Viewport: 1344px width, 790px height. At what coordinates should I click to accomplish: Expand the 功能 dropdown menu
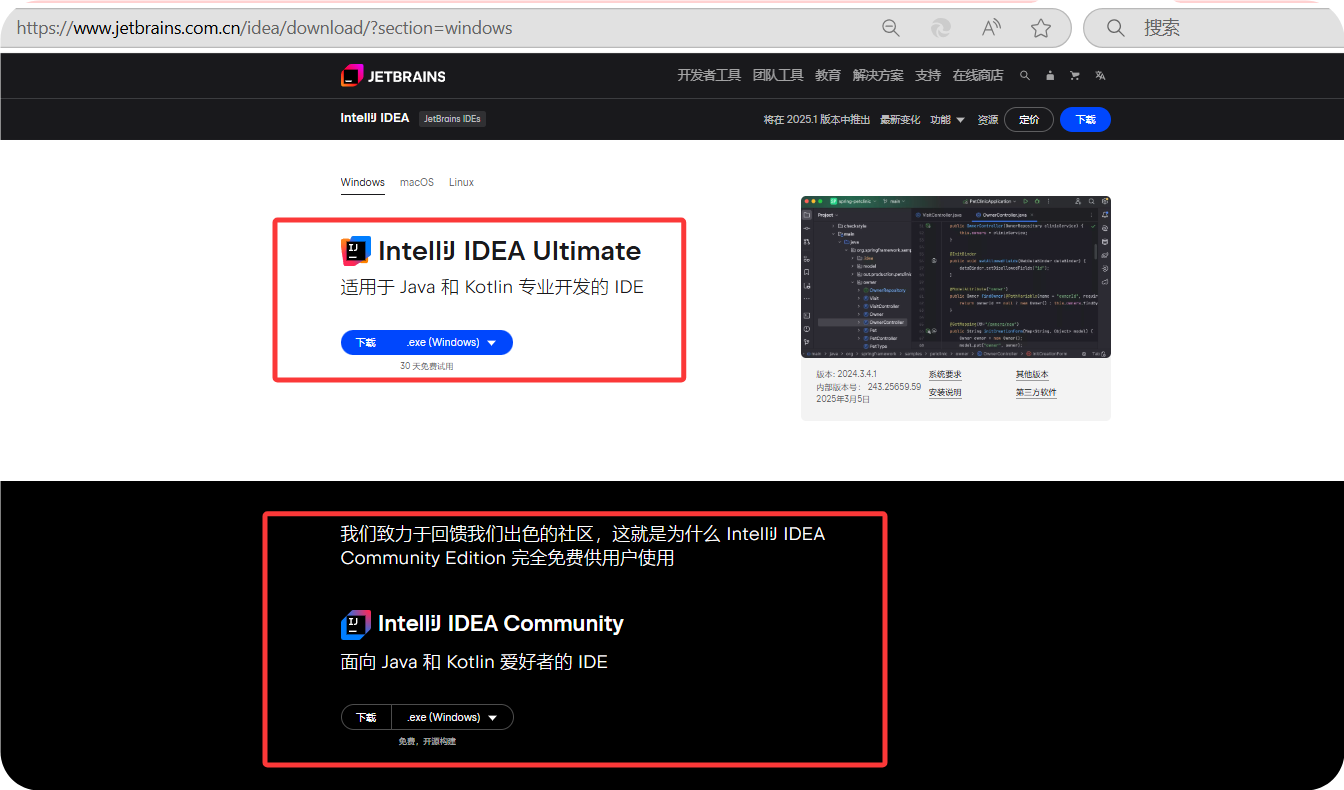[947, 120]
